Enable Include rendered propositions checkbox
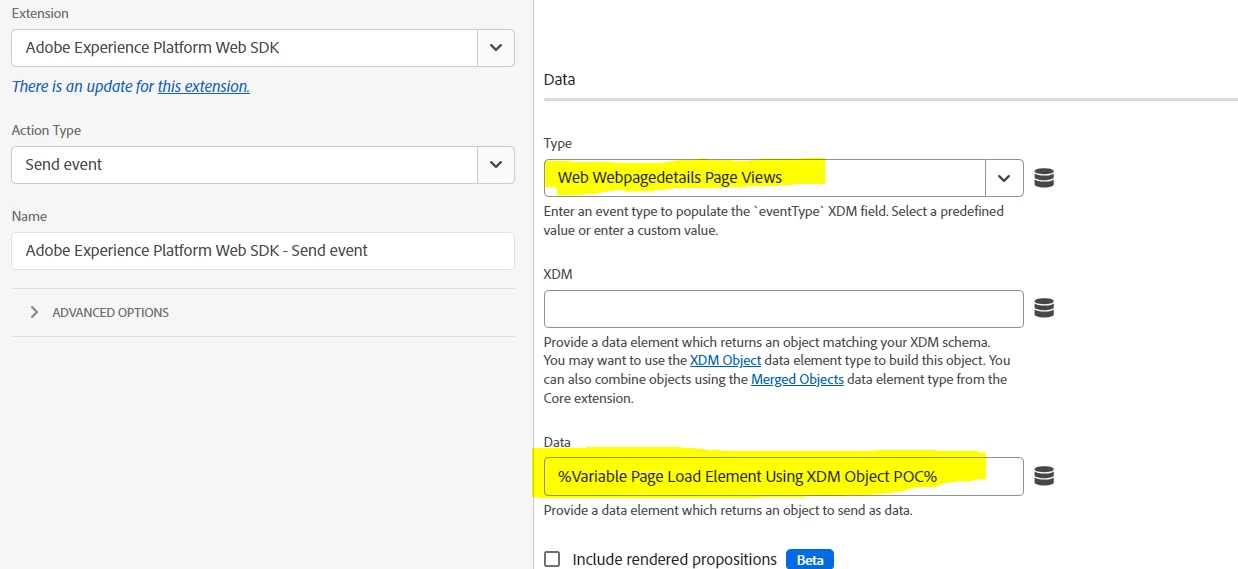Viewport: 1238px width, 569px height. click(552, 559)
